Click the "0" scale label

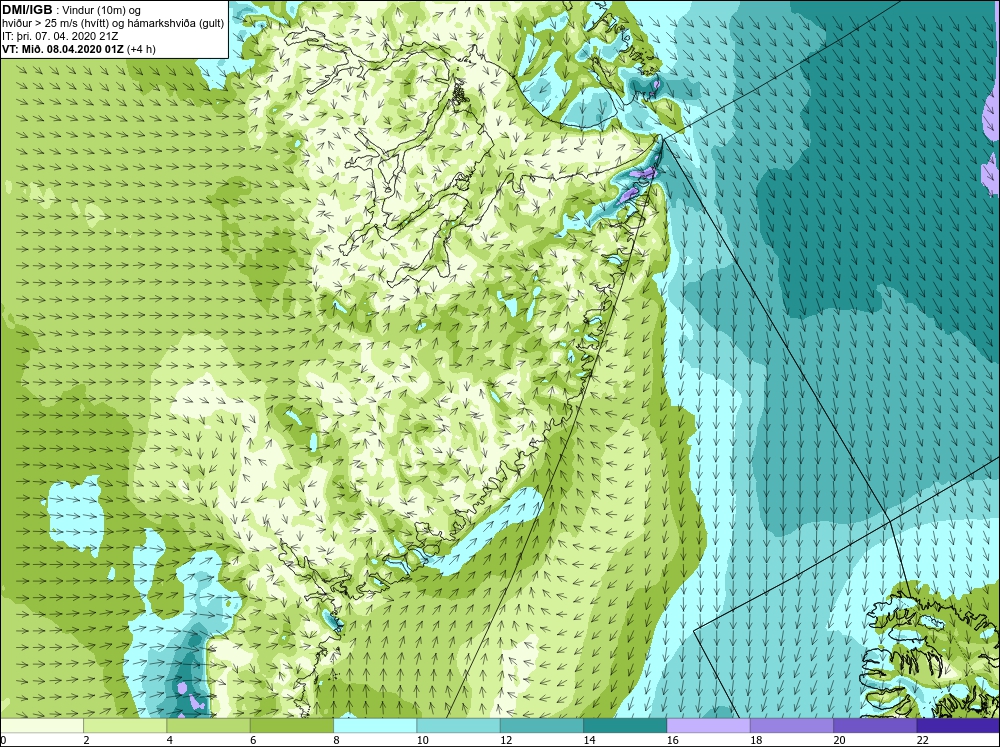click(3, 740)
